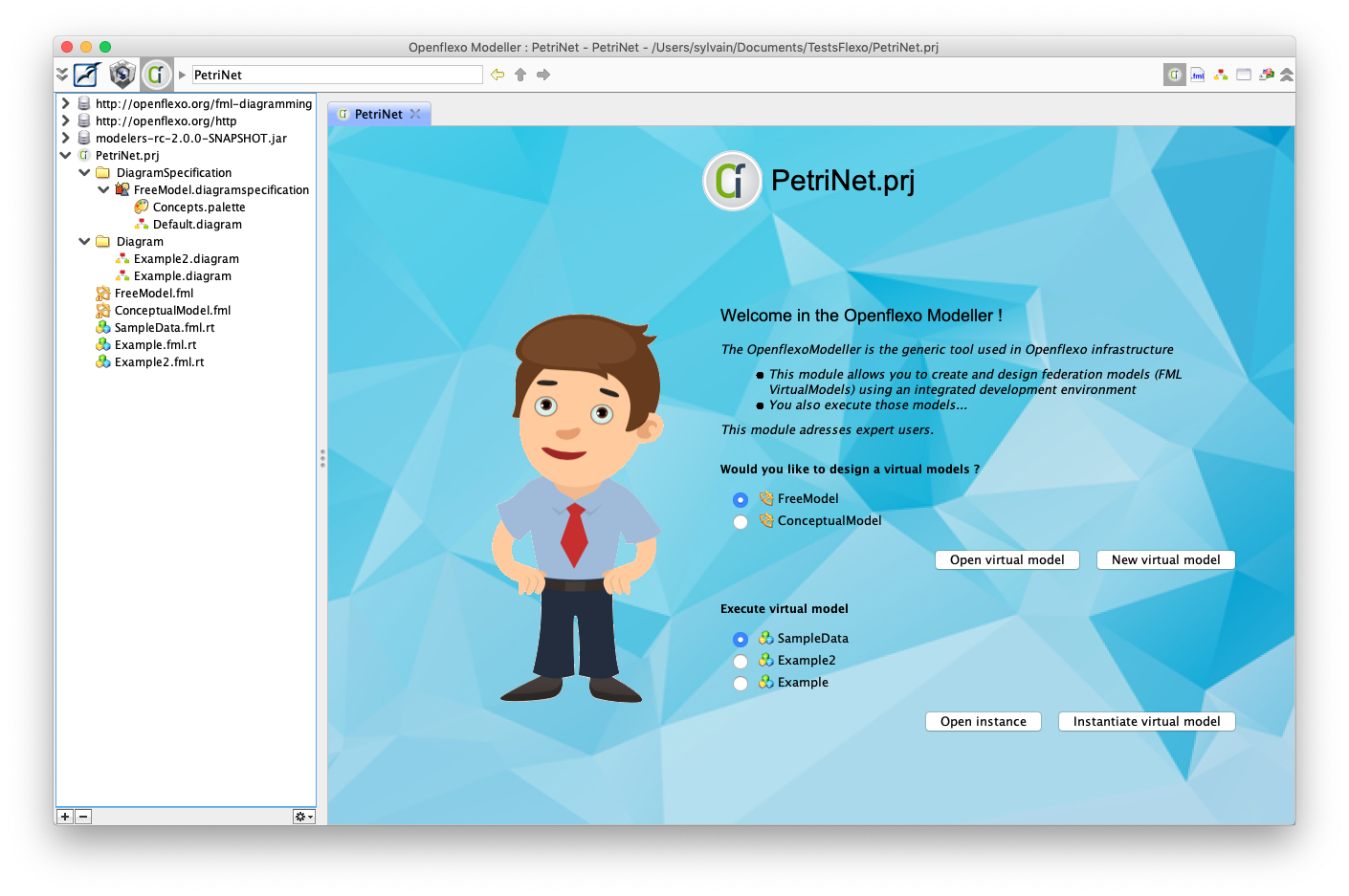Go forward with the gray right arrow

point(543,75)
